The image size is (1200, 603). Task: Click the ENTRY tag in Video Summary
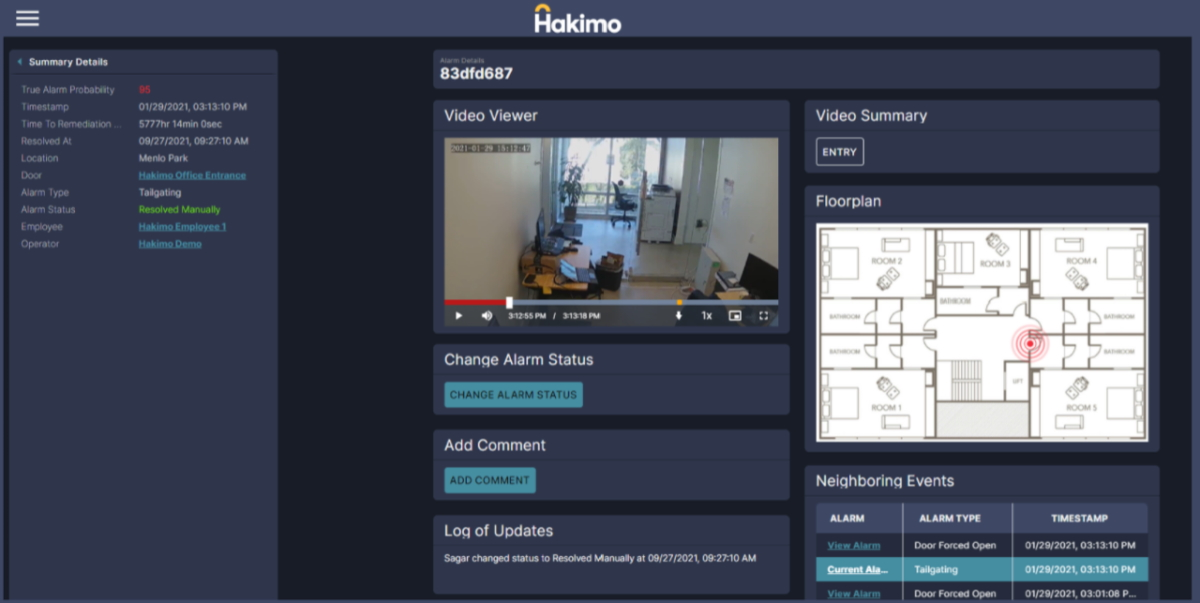tap(839, 152)
